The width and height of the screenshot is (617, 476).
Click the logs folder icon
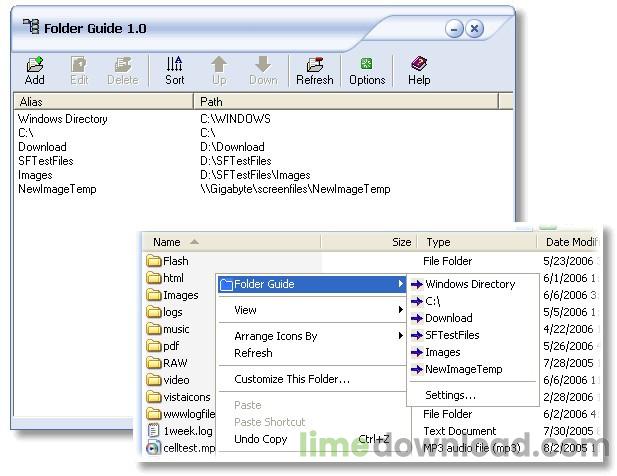coord(154,312)
